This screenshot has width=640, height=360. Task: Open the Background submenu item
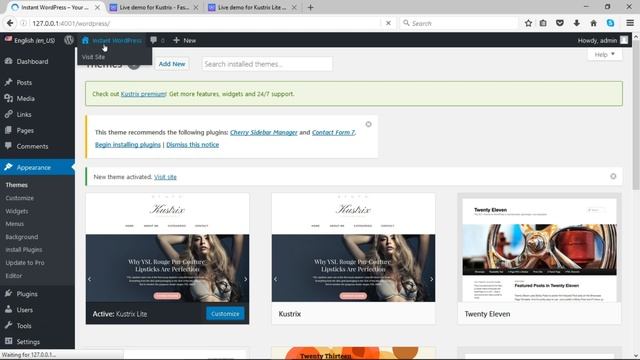point(22,237)
